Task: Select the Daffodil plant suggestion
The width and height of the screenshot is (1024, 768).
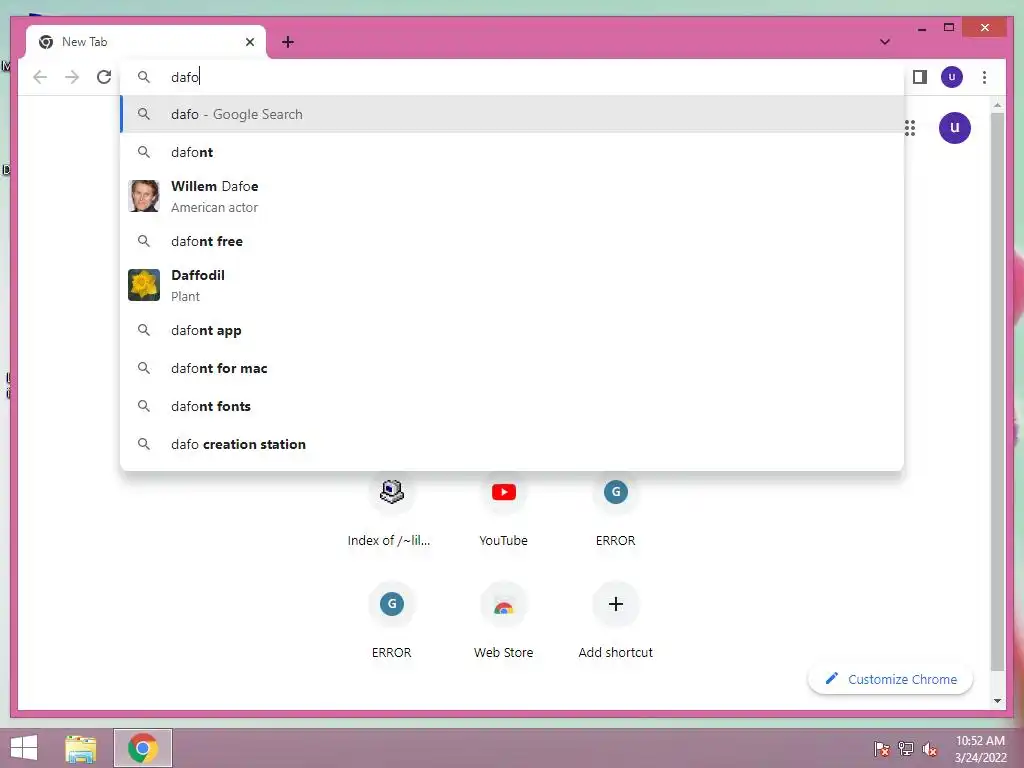Action: point(512,285)
